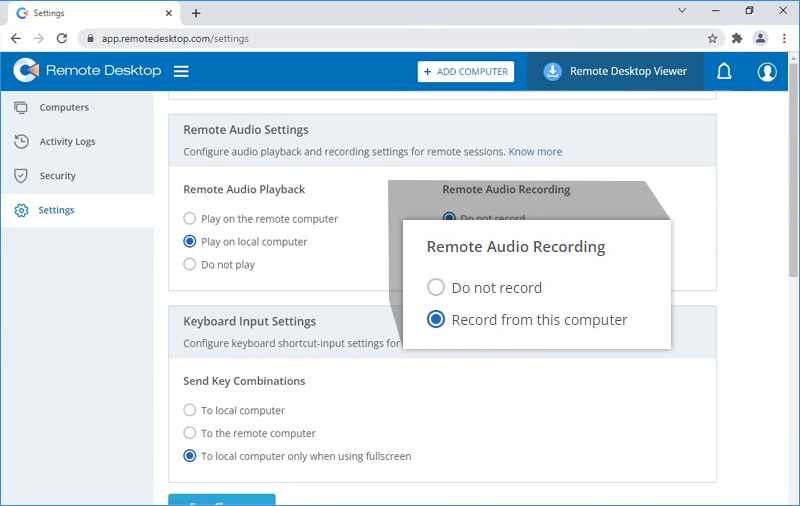This screenshot has height=506, width=800.
Task: Open the notifications bell icon
Action: [724, 71]
